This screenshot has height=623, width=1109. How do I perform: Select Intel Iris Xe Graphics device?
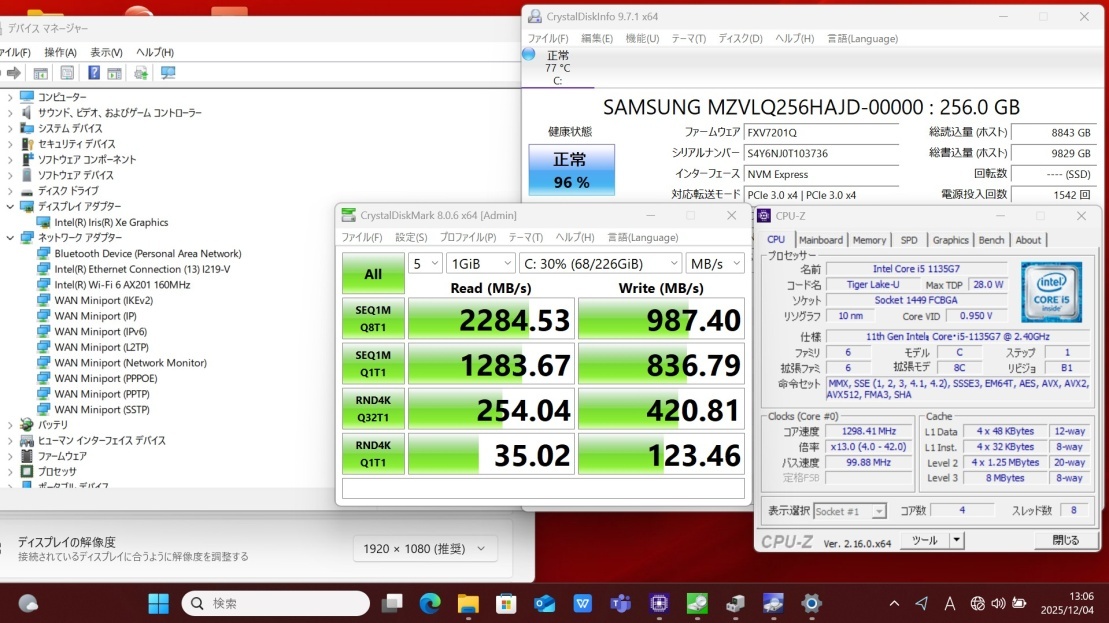(110, 222)
